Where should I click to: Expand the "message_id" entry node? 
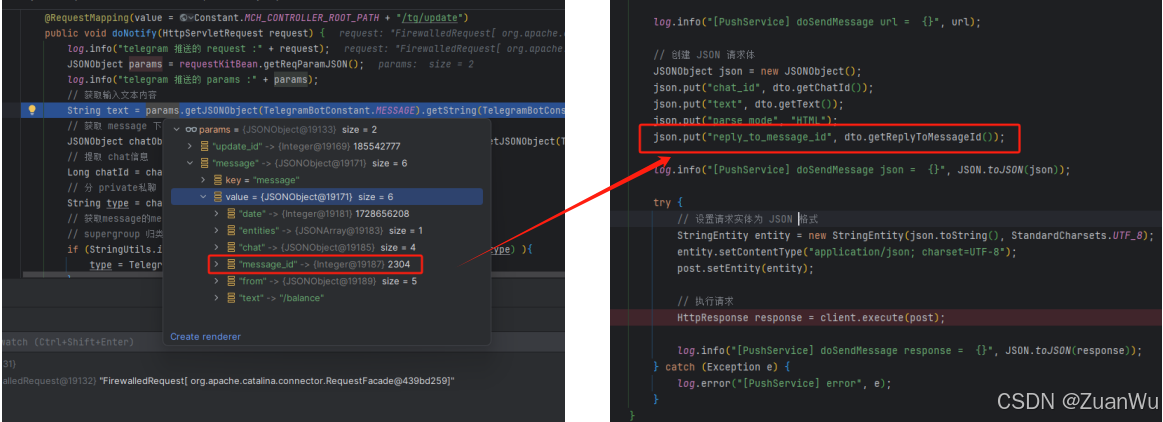[217, 264]
